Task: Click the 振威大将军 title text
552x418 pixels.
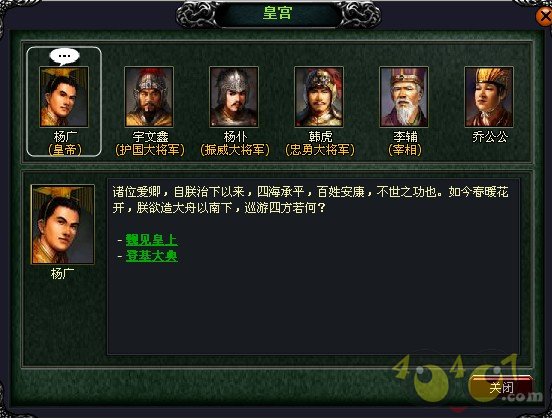Action: click(x=235, y=150)
